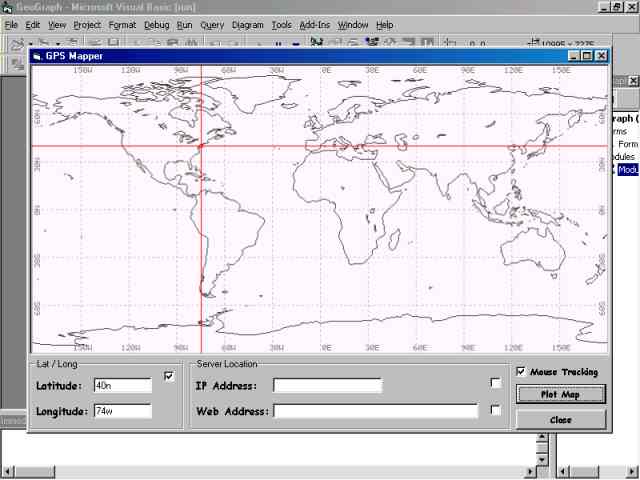The height and width of the screenshot is (480, 640).
Task: Open the Debug menu
Action: tap(156, 24)
